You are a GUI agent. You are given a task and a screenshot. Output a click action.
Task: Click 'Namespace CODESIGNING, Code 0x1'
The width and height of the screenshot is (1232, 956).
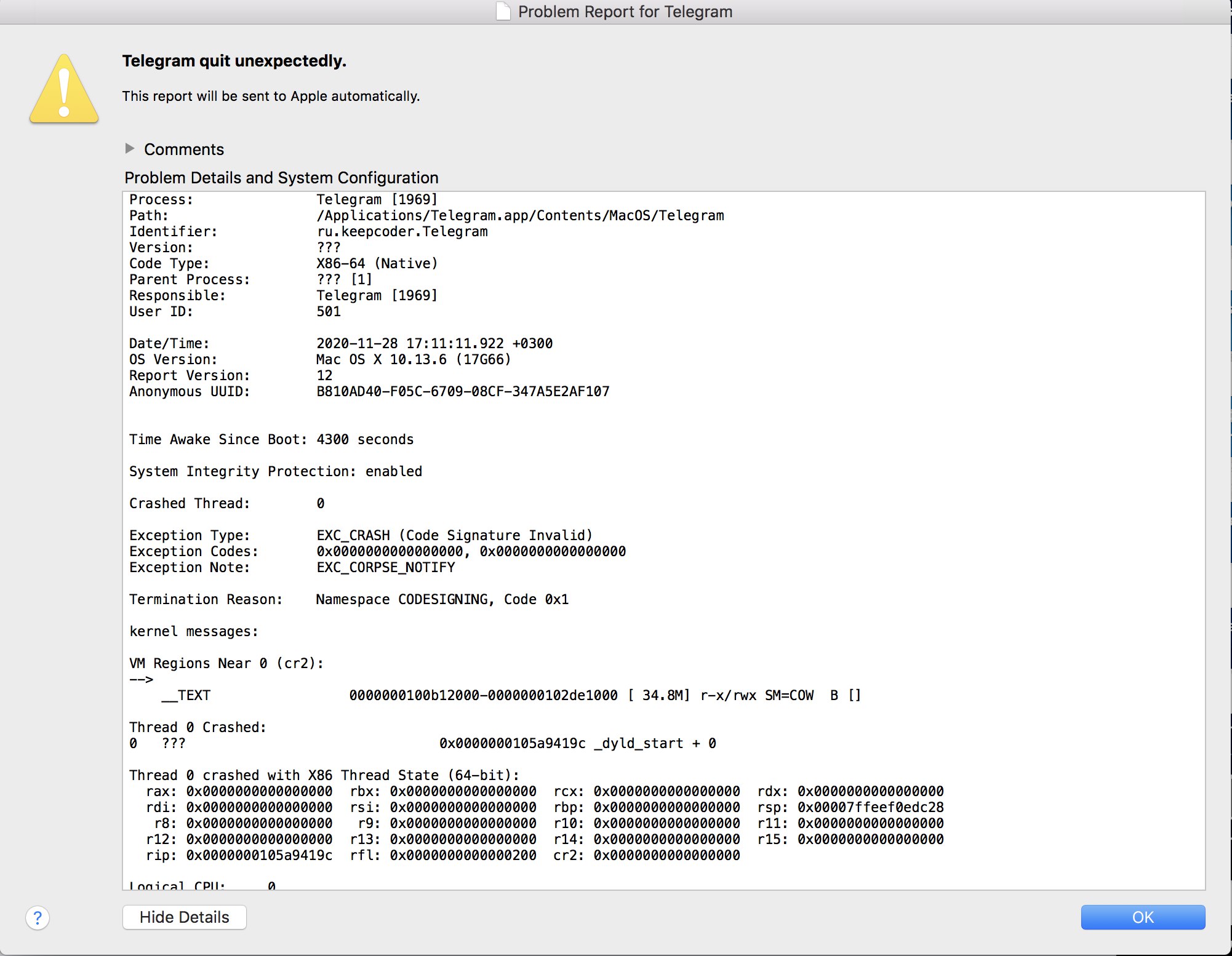tap(442, 599)
